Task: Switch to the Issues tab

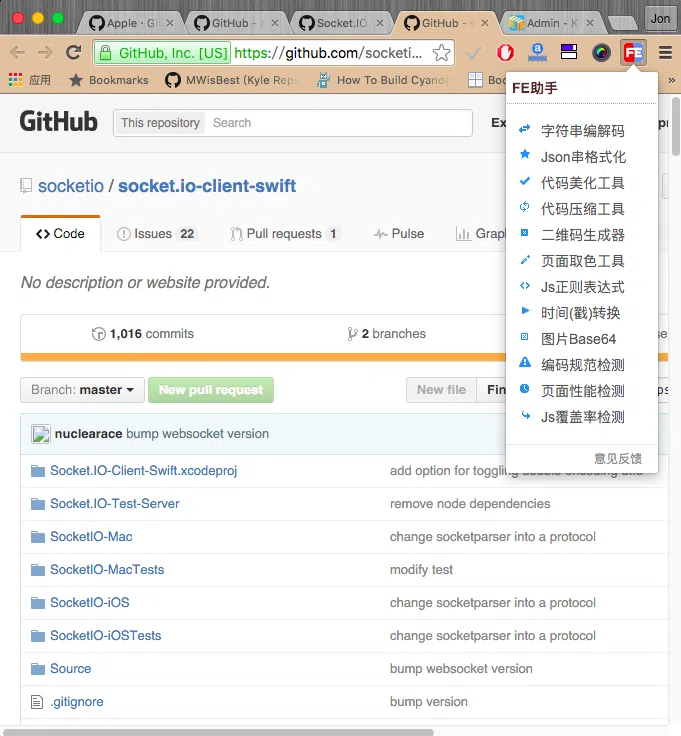Action: click(x=156, y=234)
